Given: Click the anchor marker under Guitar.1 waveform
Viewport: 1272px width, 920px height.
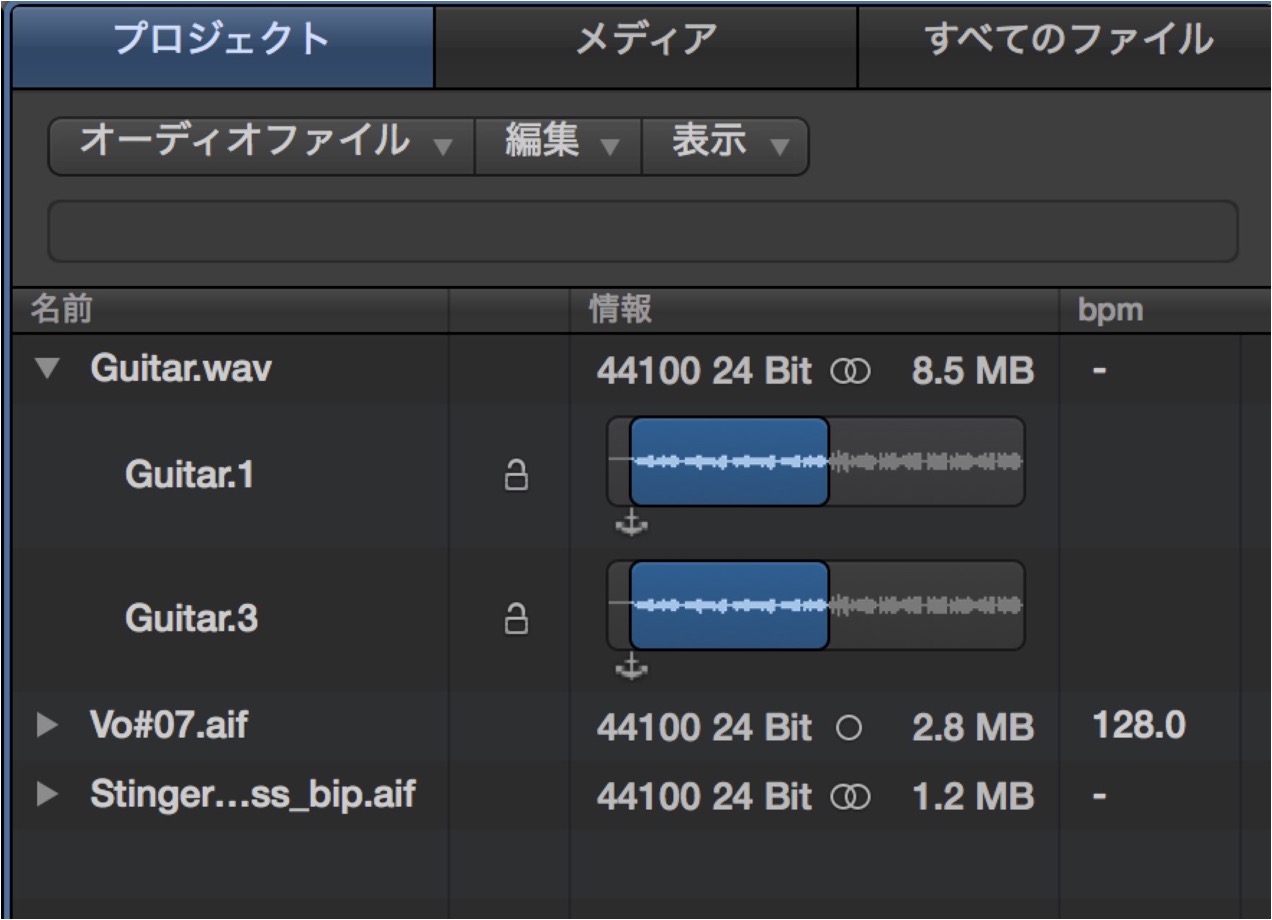Looking at the screenshot, I should (x=631, y=522).
